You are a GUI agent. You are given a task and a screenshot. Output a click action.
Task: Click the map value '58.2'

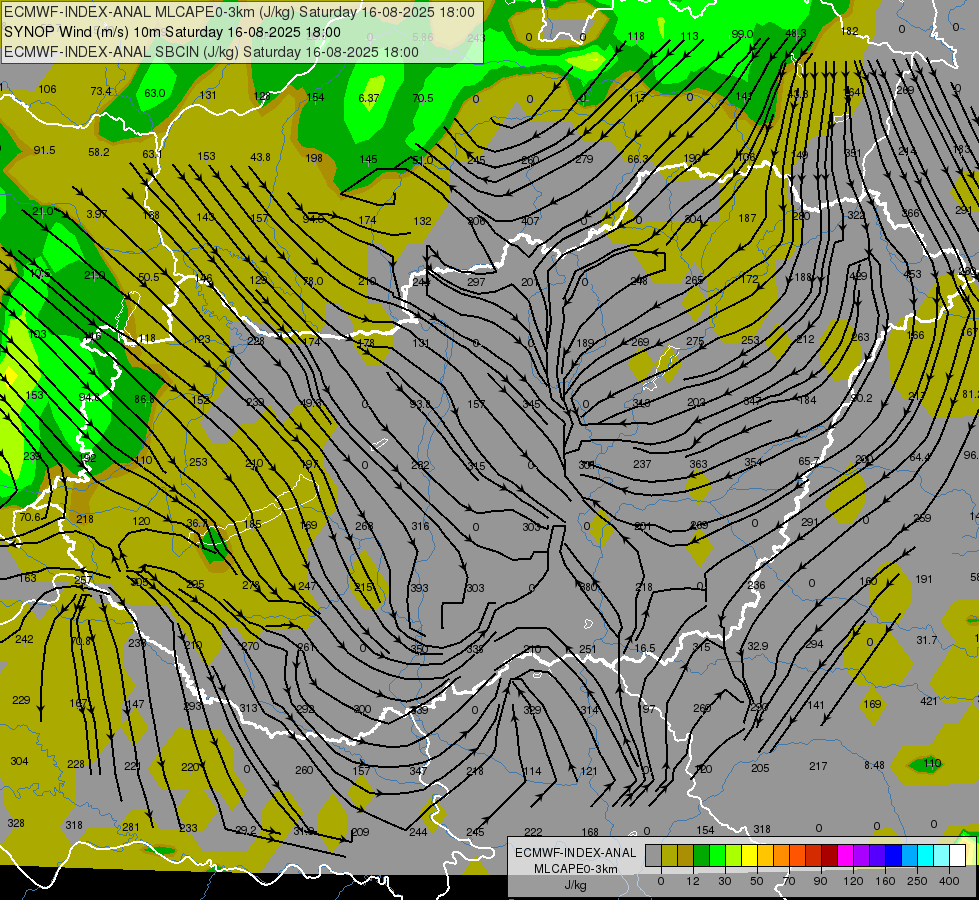point(99,152)
